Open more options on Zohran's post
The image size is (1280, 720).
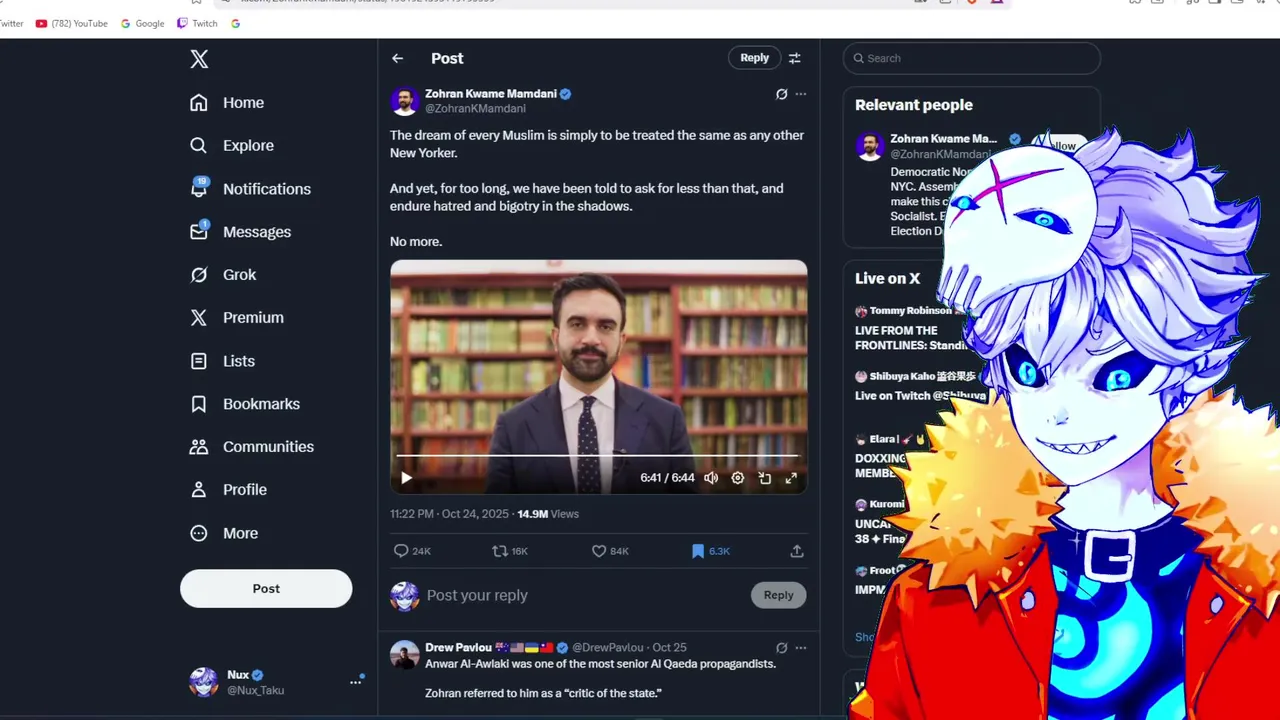click(800, 94)
